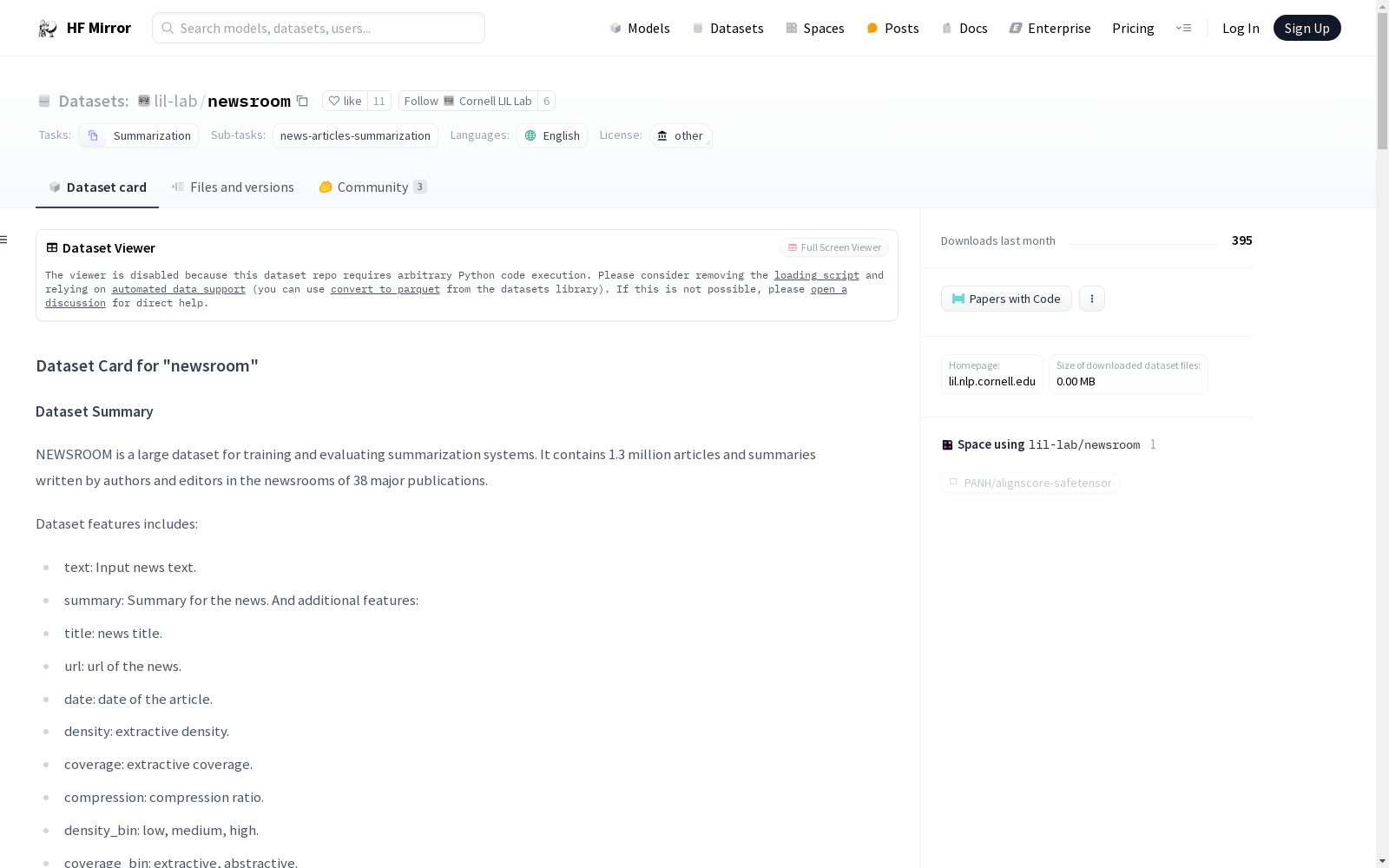
Task: Open the like count of 11
Action: pos(379,101)
